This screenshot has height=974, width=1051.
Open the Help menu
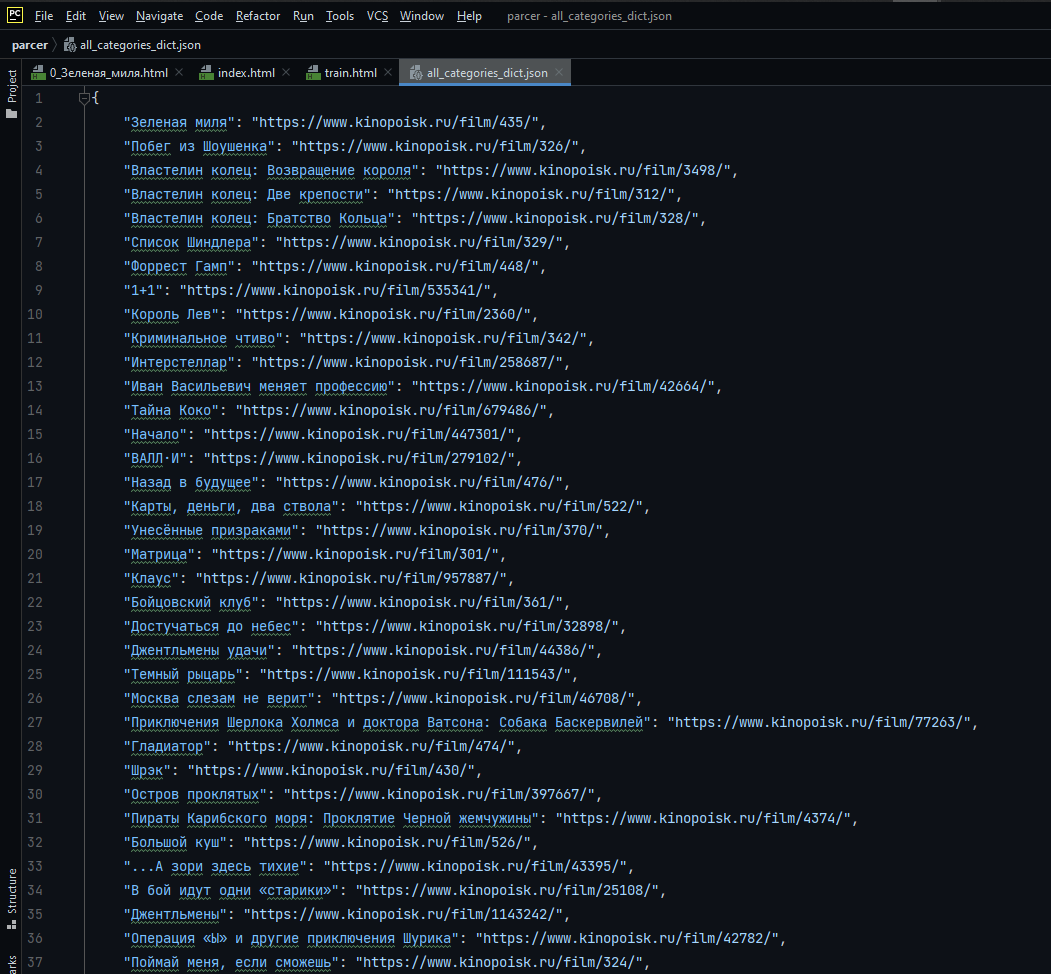(x=469, y=16)
